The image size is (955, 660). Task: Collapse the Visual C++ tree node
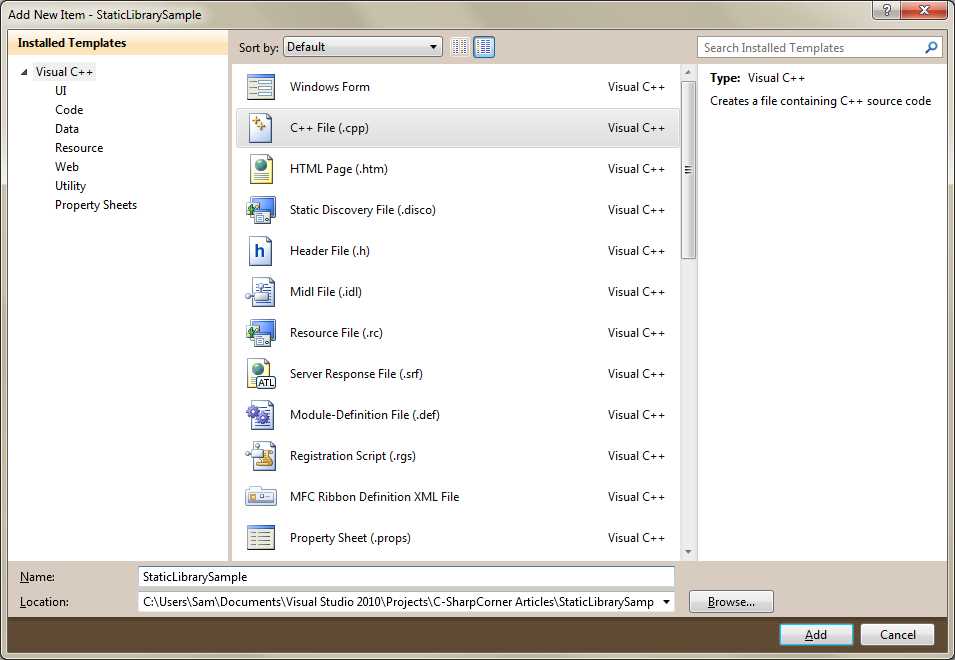[x=24, y=72]
